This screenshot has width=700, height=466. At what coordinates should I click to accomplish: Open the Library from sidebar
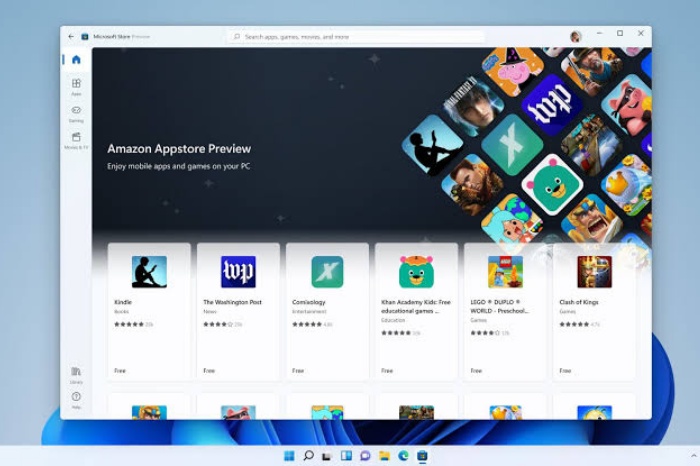(76, 374)
